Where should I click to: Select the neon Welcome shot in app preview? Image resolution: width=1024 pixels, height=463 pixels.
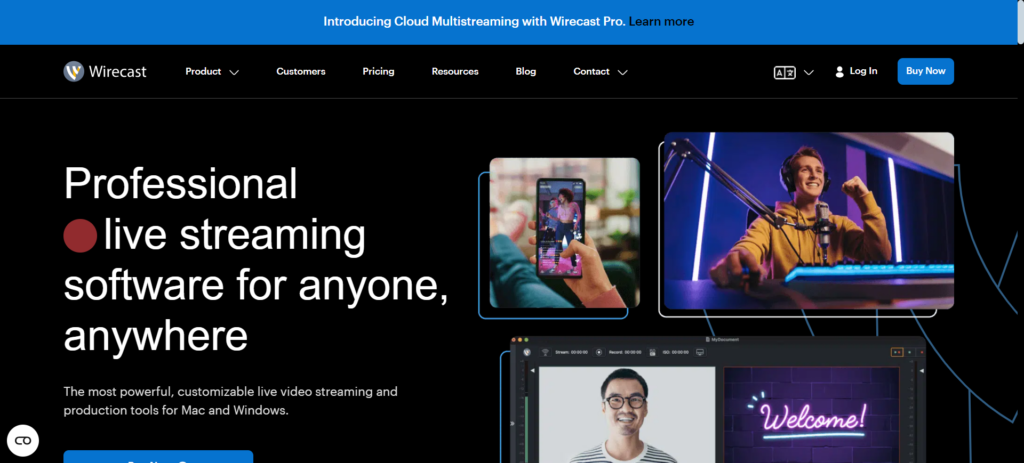tap(816, 415)
